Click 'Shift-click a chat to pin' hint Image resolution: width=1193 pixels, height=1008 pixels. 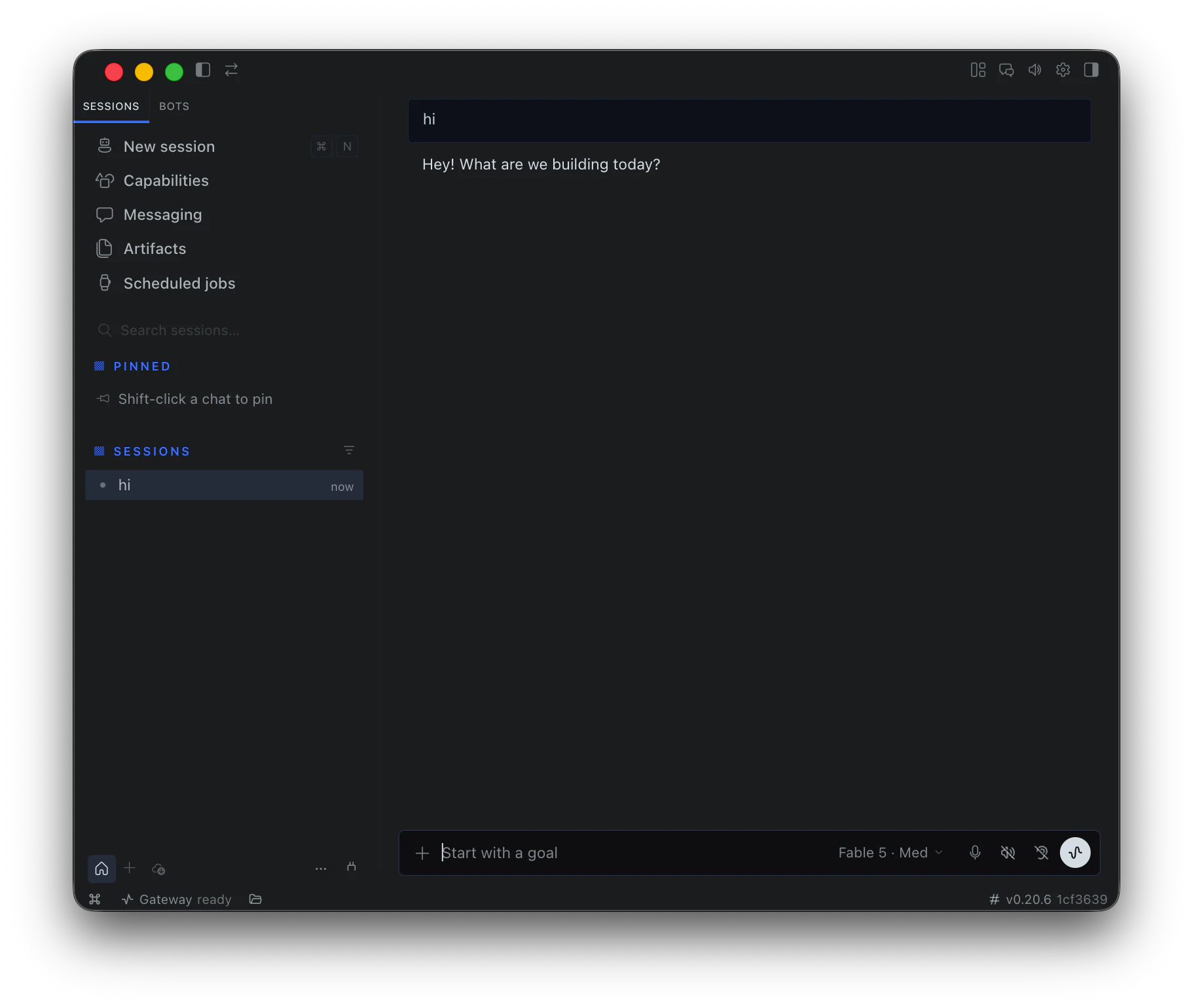coord(195,399)
